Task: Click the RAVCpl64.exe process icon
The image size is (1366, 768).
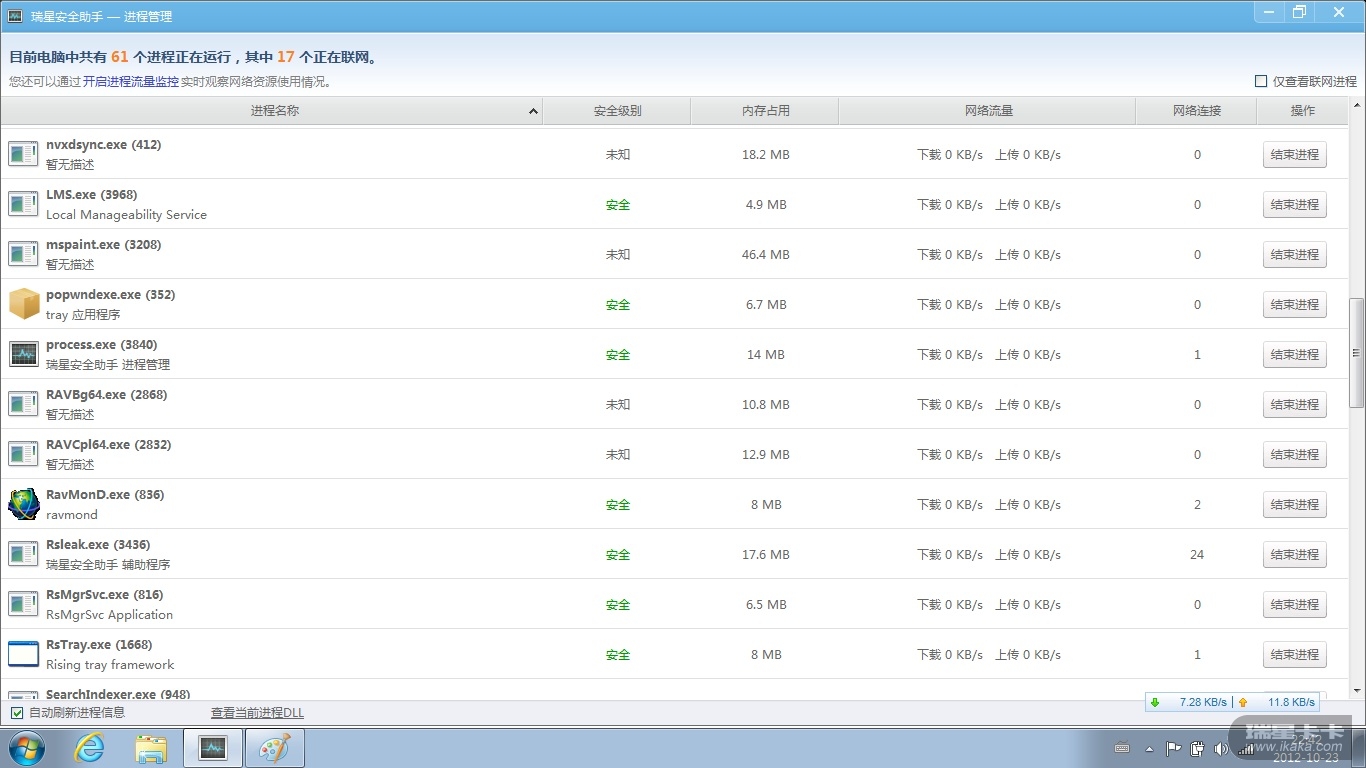Action: coord(23,454)
